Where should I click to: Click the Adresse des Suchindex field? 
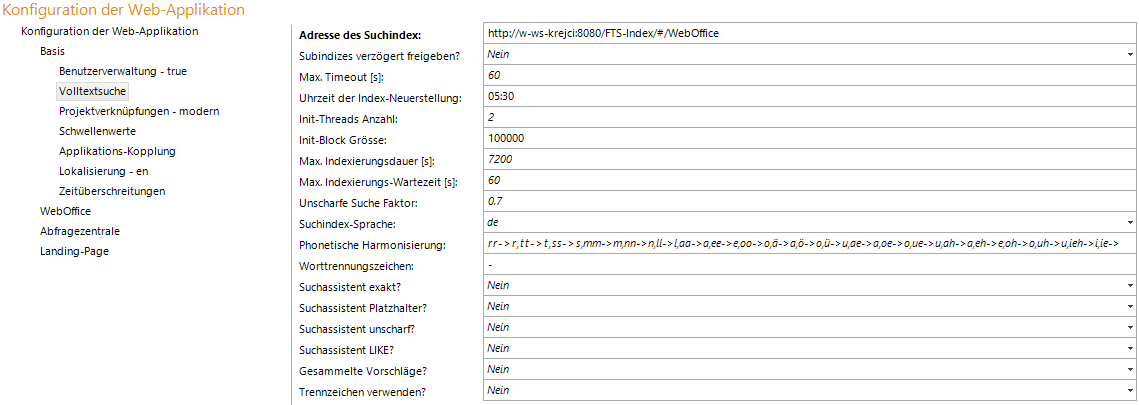coord(808,33)
